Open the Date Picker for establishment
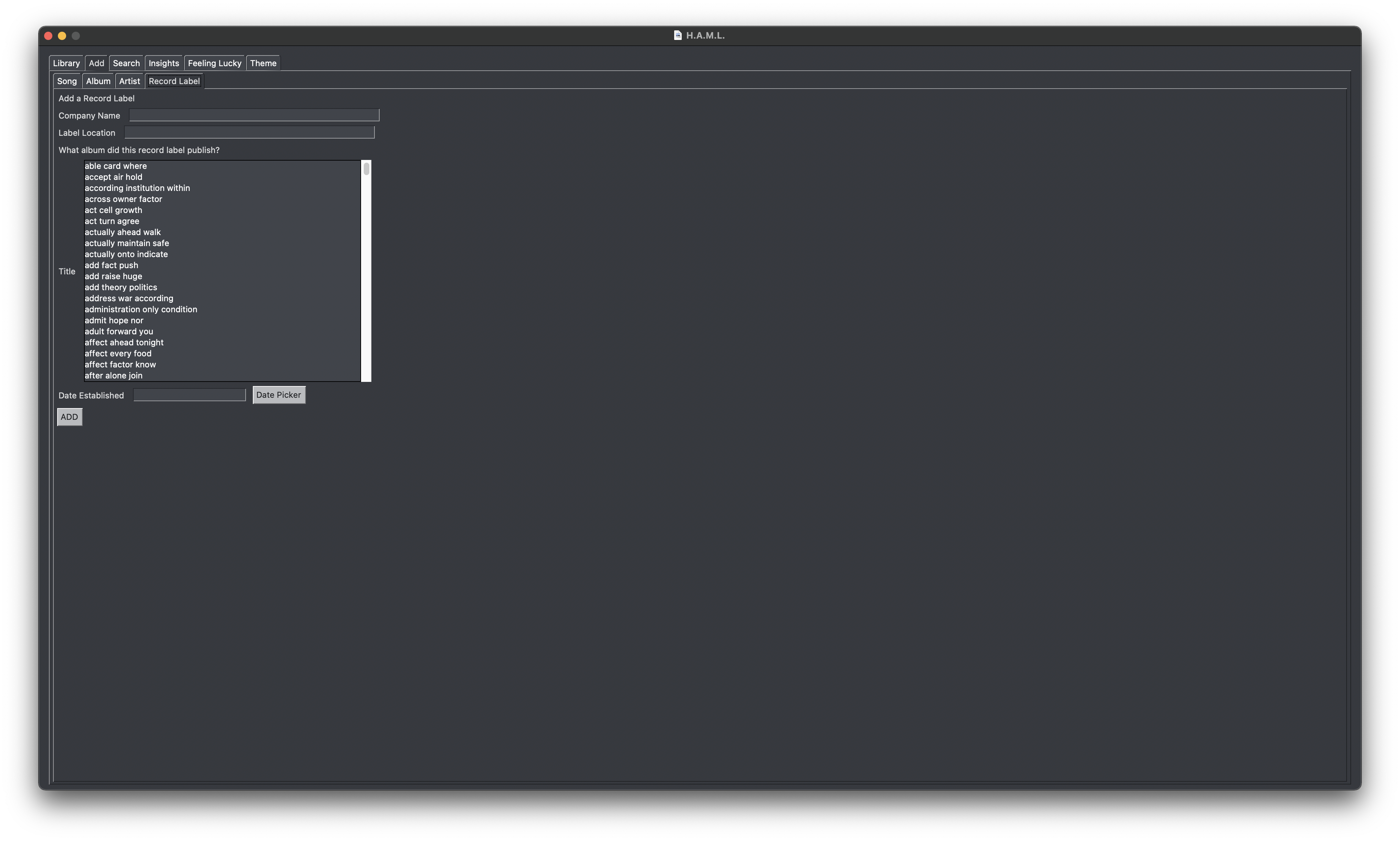 pos(278,394)
